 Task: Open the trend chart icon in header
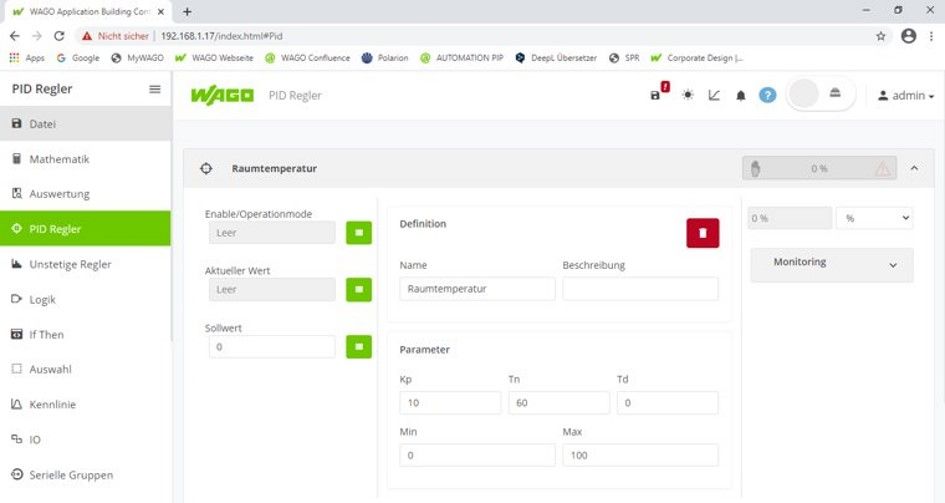pyautogui.click(x=714, y=95)
